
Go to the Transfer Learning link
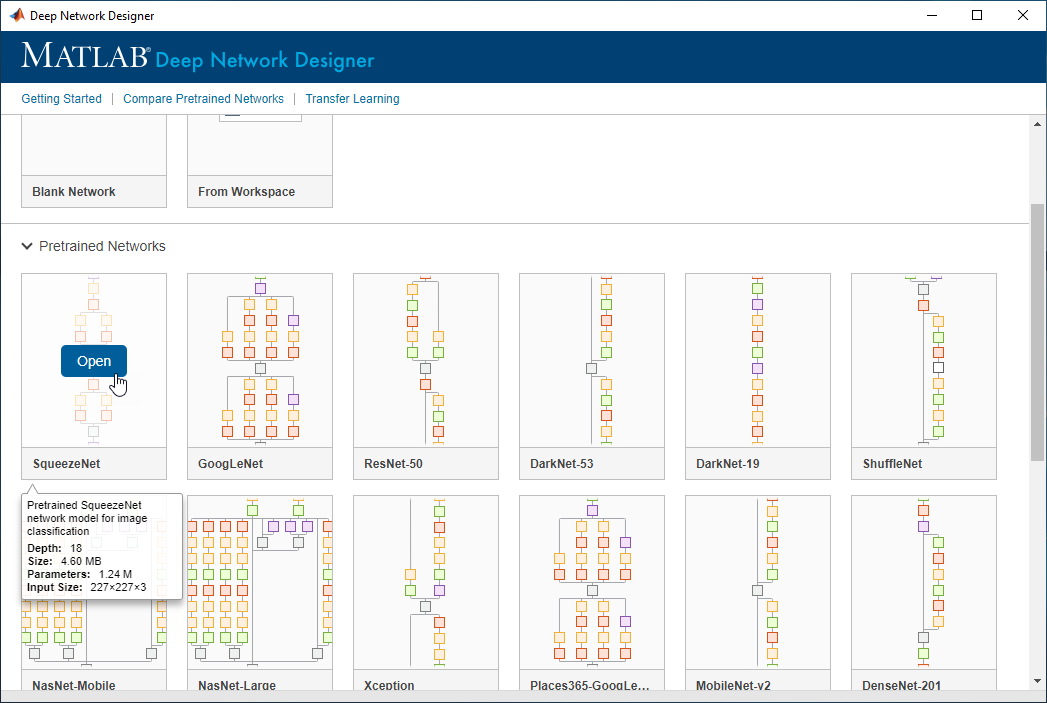pos(352,99)
